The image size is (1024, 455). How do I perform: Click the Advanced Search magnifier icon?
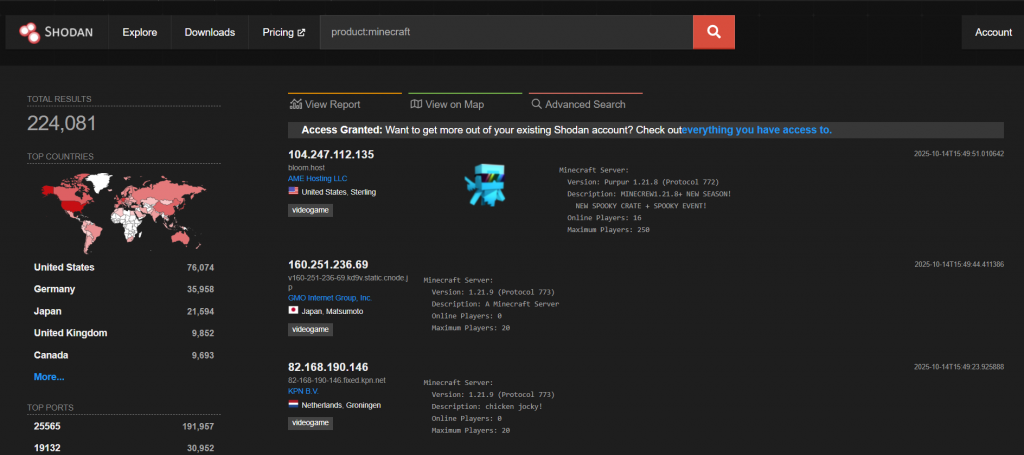pos(536,104)
